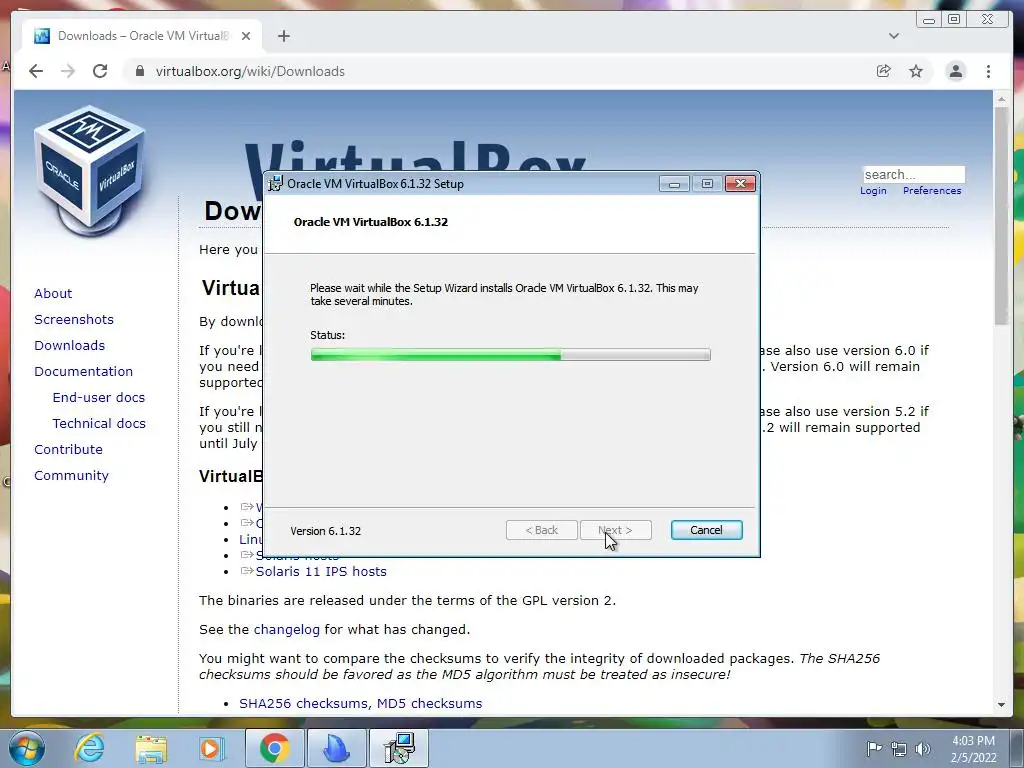Click the padlock site info icon
The width and height of the screenshot is (1024, 768).
139,71
